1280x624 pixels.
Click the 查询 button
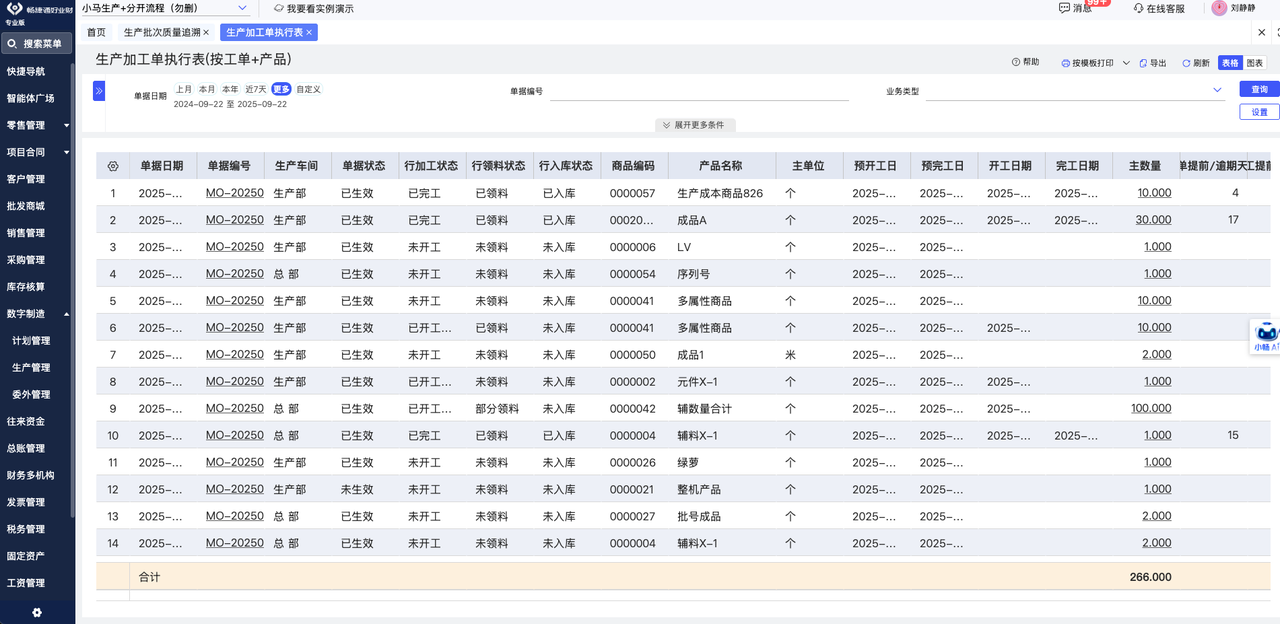[1259, 90]
